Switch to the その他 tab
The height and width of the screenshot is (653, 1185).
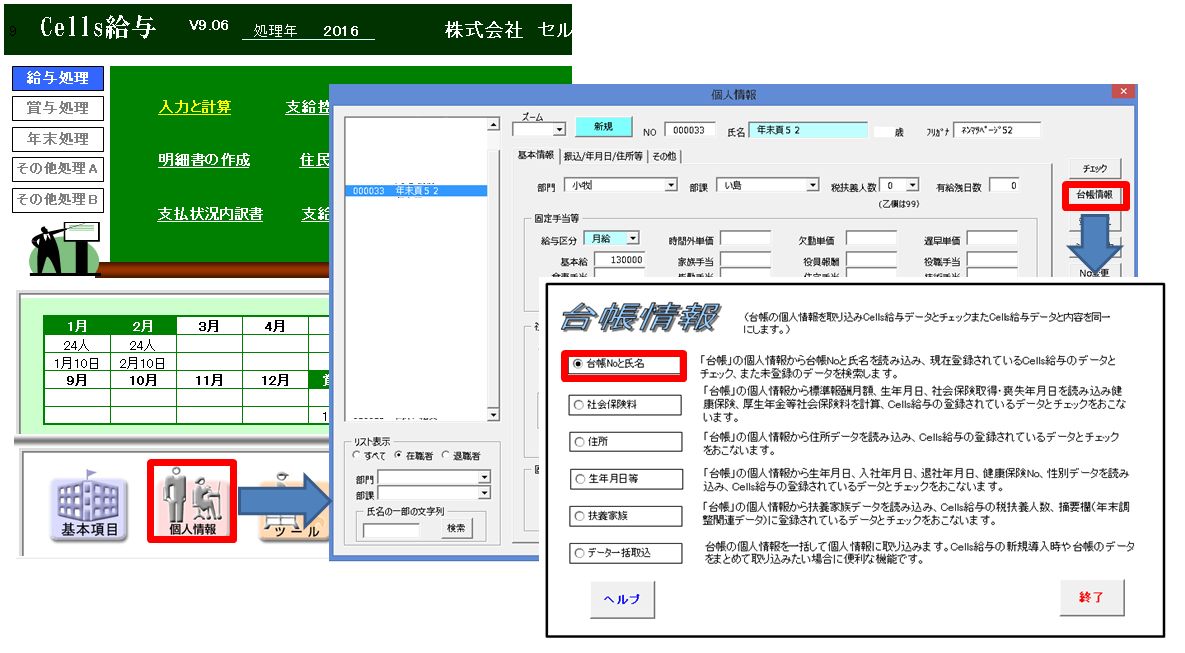(x=664, y=156)
